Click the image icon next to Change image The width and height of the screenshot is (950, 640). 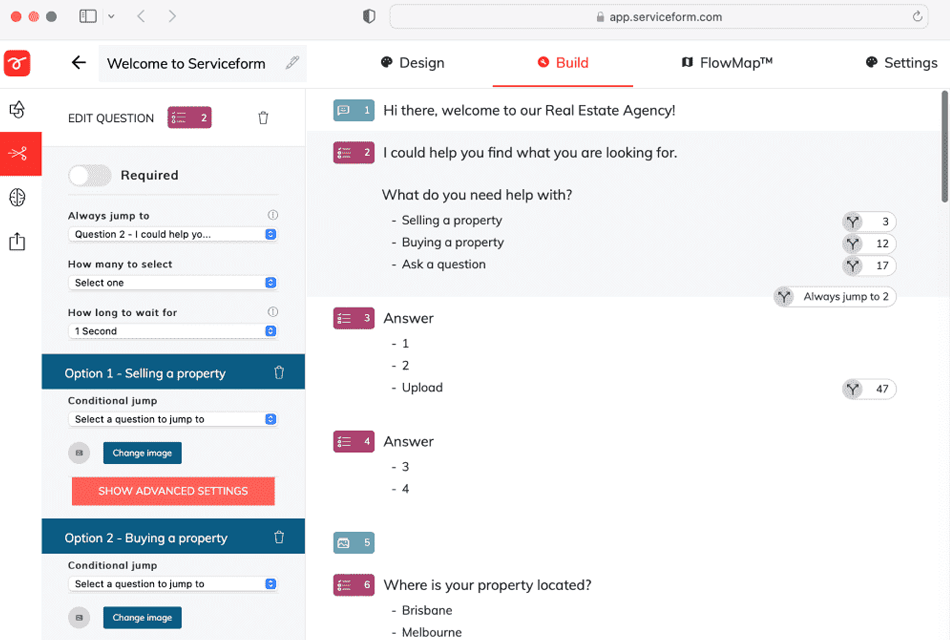coord(79,453)
